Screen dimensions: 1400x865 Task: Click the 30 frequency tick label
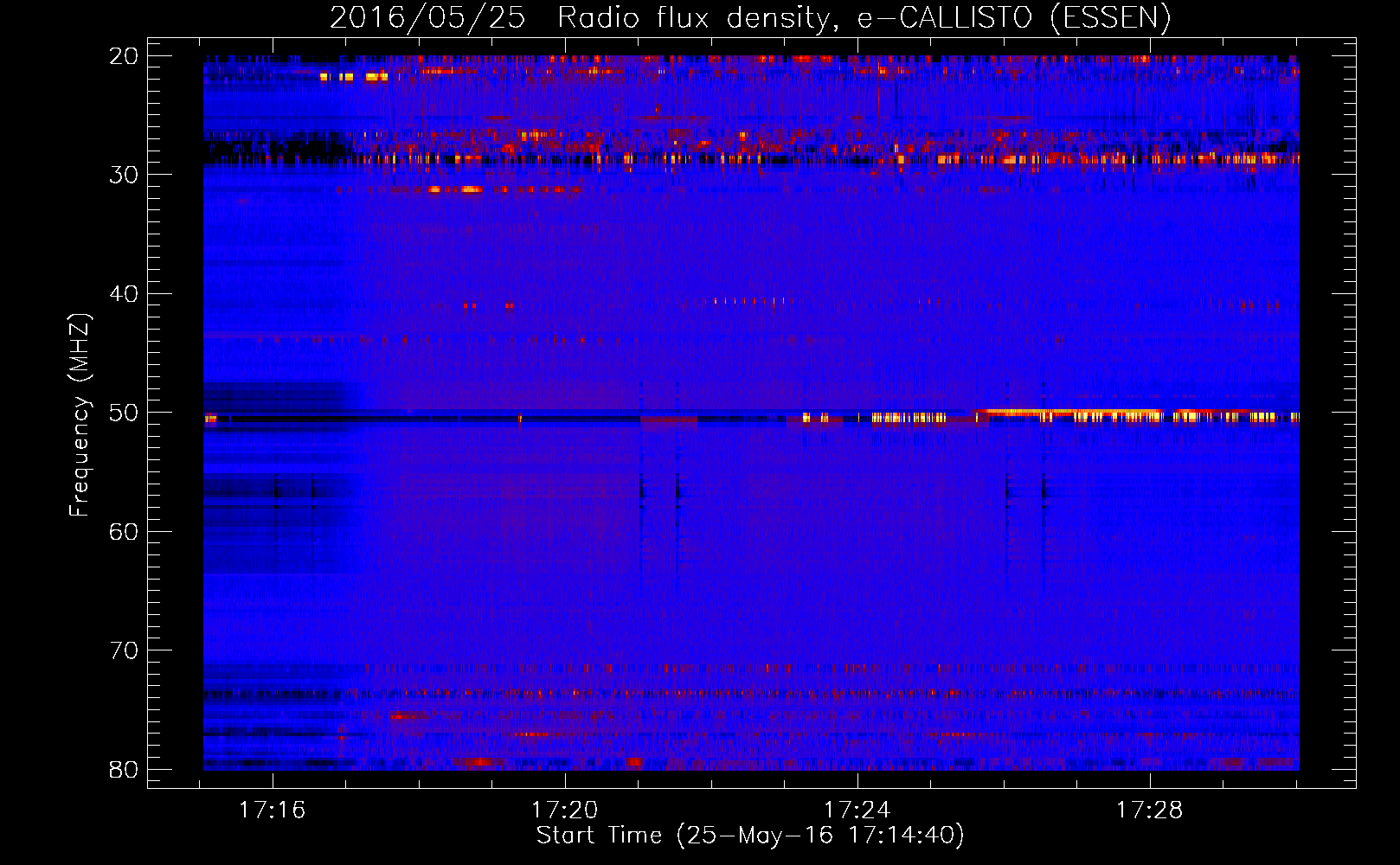[124, 175]
